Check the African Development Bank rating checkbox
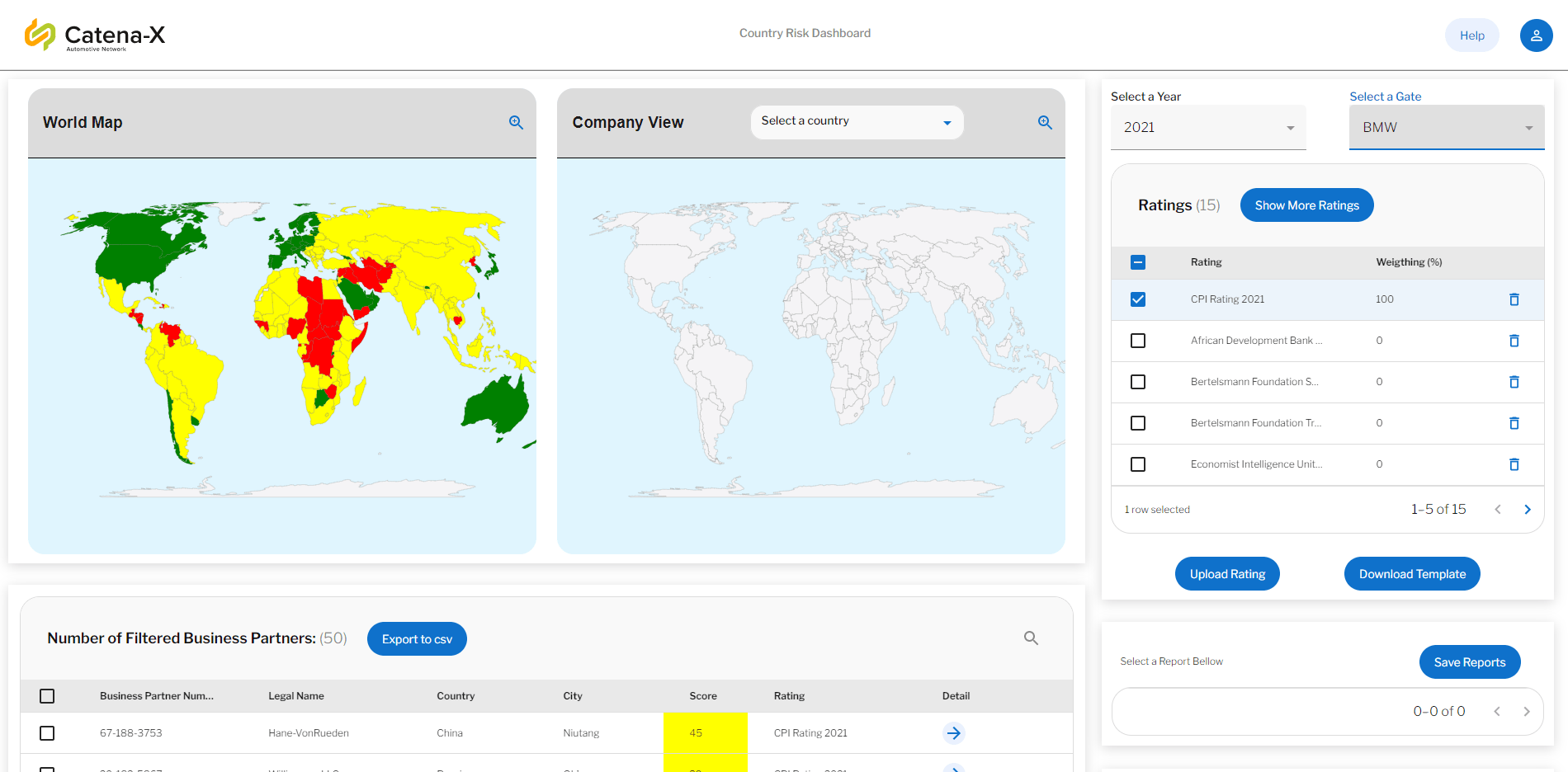This screenshot has width=1568, height=772. [x=1138, y=341]
